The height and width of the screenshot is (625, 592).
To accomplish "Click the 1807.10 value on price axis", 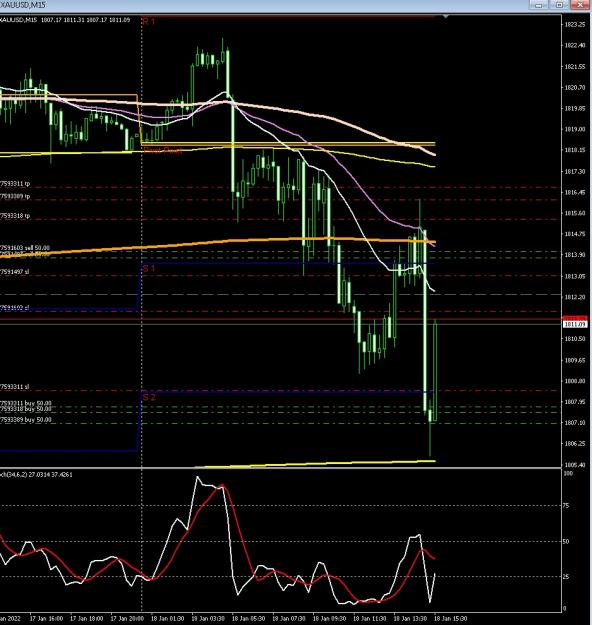I will (574, 423).
